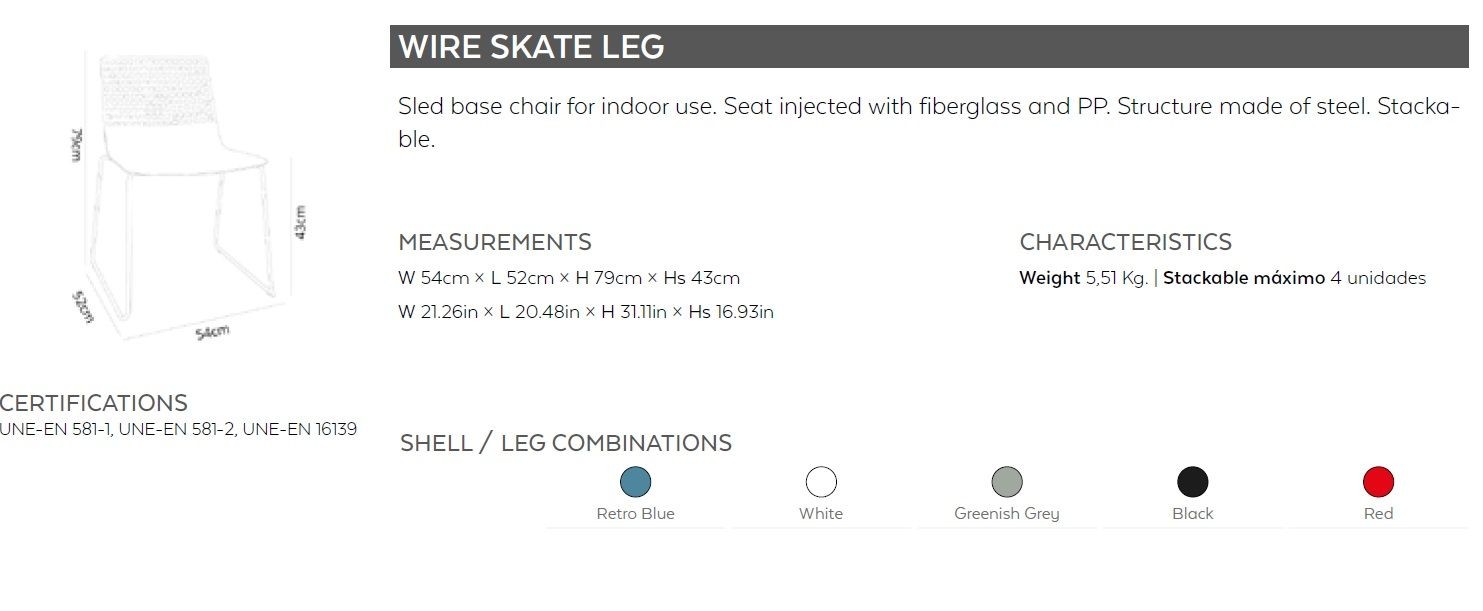Choose the White shell color circle
The image size is (1483, 611).
pyautogui.click(x=821, y=482)
